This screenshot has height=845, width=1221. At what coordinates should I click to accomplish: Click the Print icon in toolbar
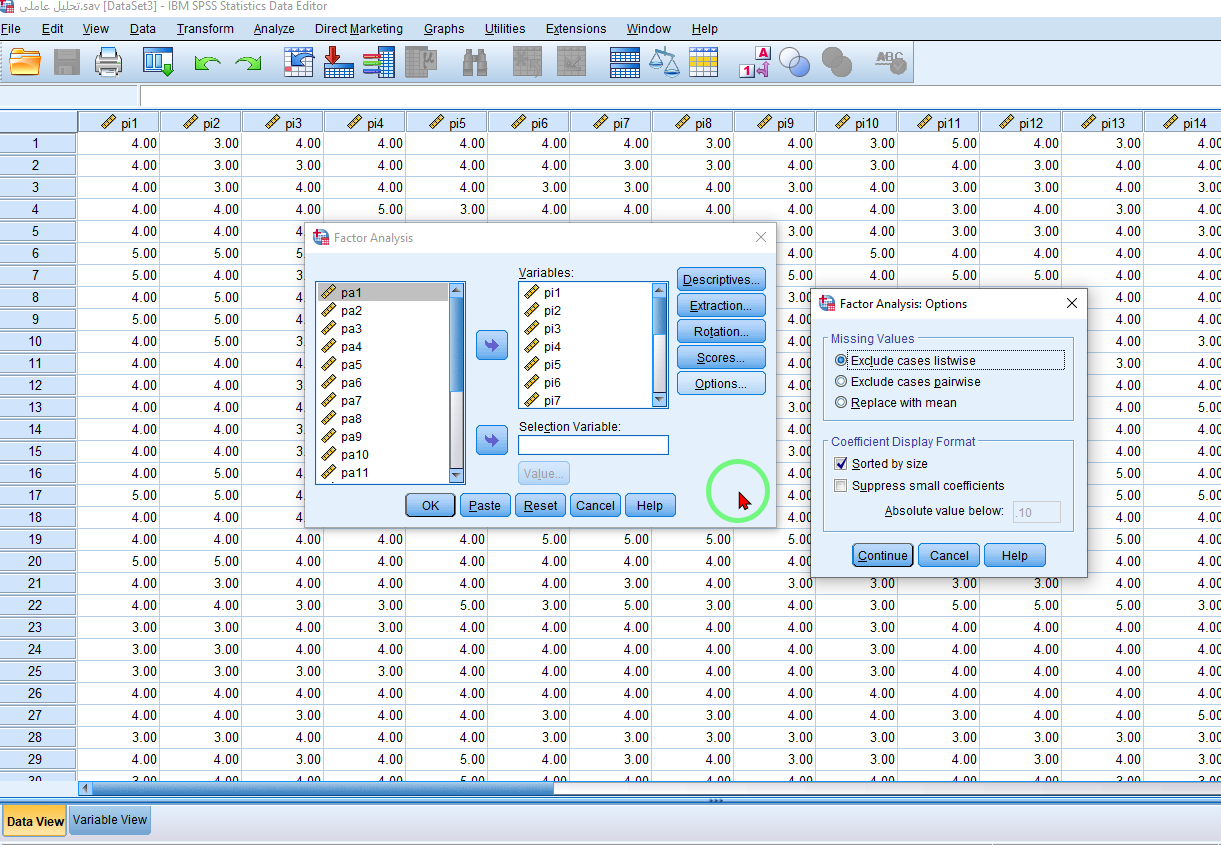(108, 63)
